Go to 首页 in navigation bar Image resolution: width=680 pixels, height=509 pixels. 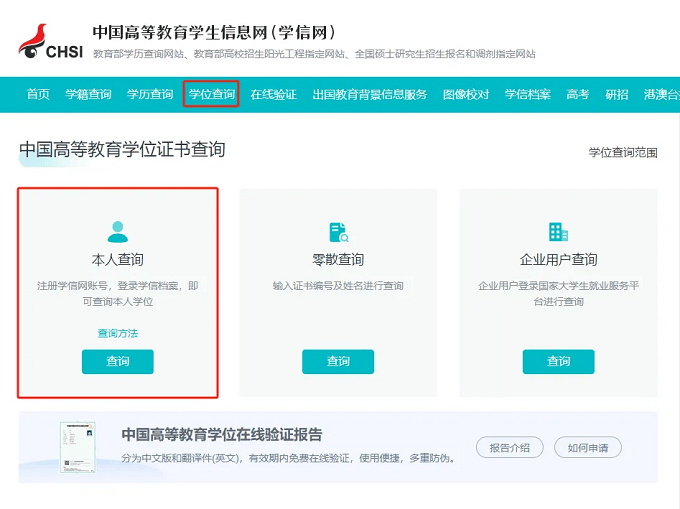pos(38,94)
